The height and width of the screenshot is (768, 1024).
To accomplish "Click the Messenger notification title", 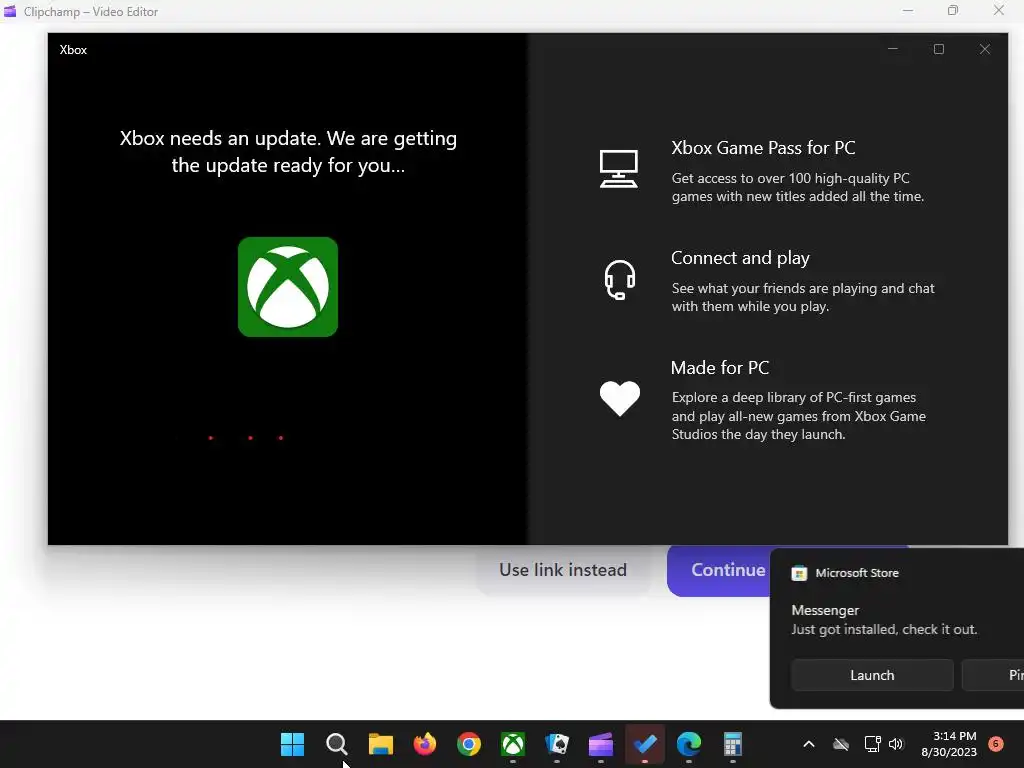I will (825, 610).
